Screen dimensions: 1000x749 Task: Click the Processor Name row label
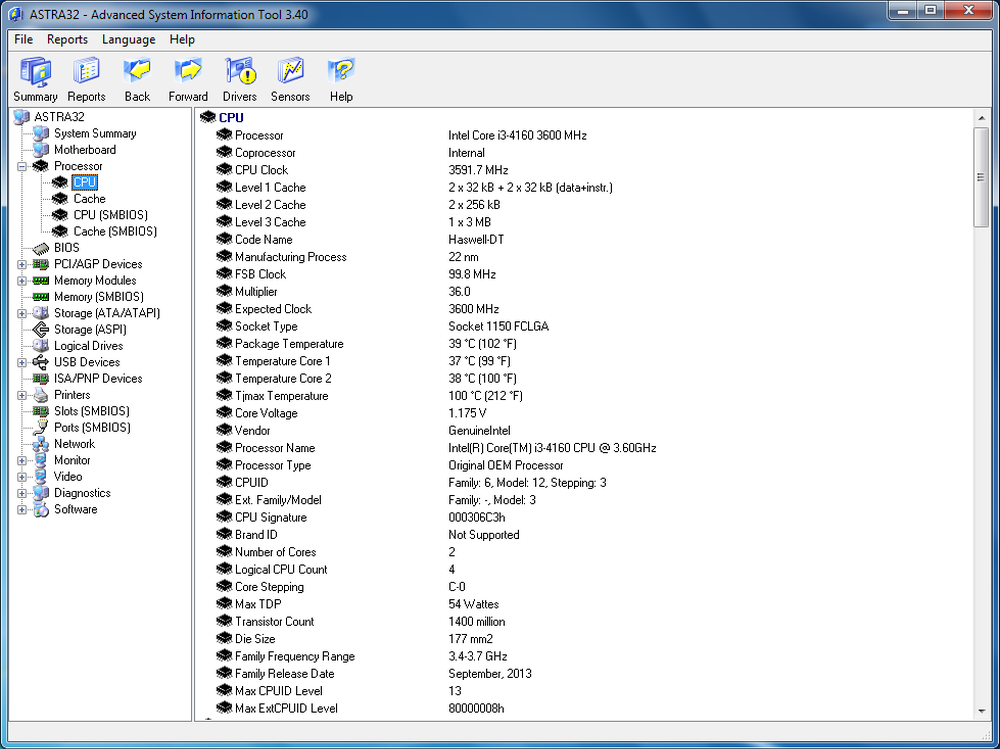point(275,448)
